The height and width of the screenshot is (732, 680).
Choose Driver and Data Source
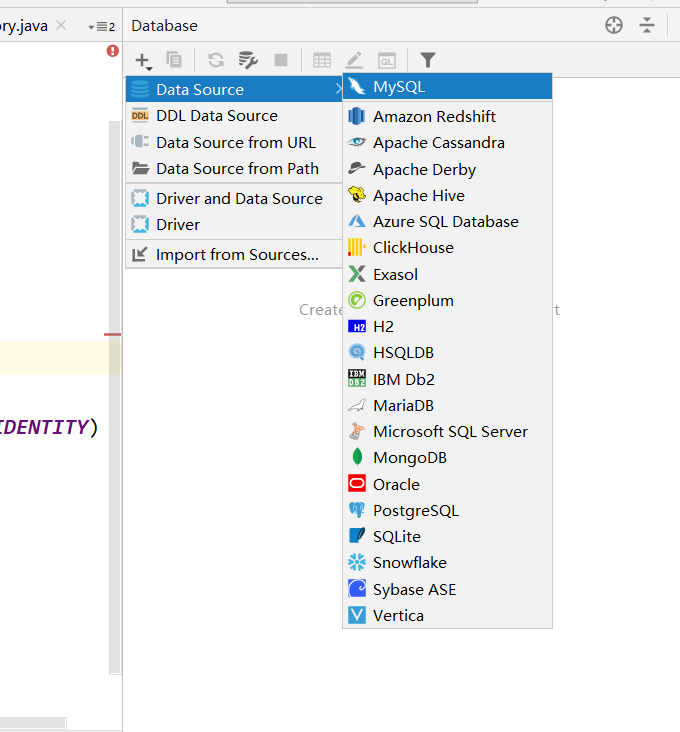[x=234, y=198]
